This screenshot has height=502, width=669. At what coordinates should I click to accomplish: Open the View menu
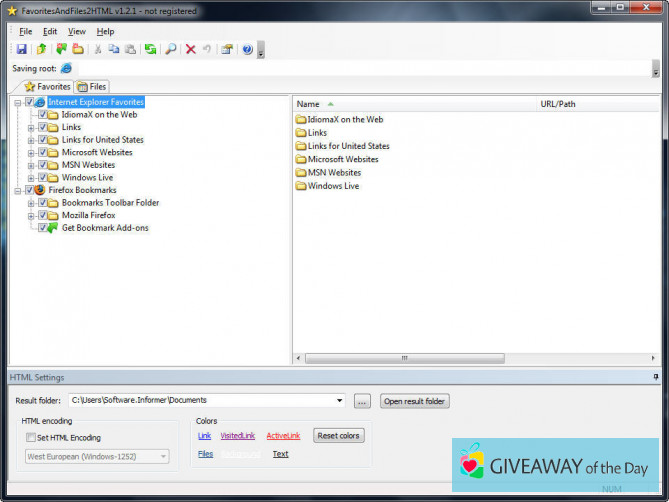click(x=76, y=31)
